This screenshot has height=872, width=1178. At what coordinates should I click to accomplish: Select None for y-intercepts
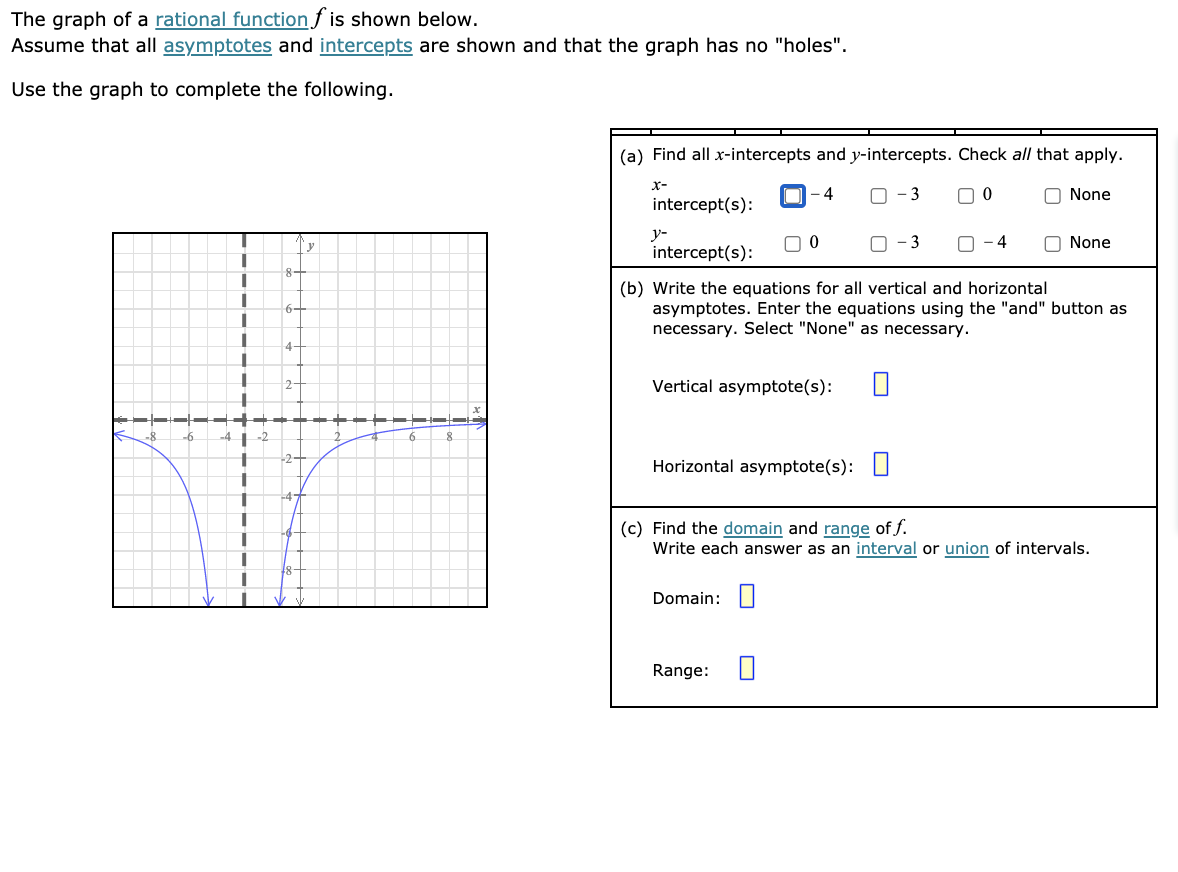(x=1052, y=243)
